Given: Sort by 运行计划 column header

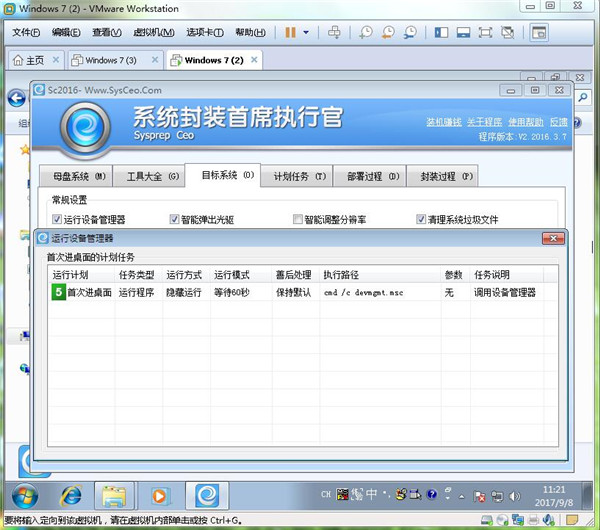Looking at the screenshot, I should (81, 275).
